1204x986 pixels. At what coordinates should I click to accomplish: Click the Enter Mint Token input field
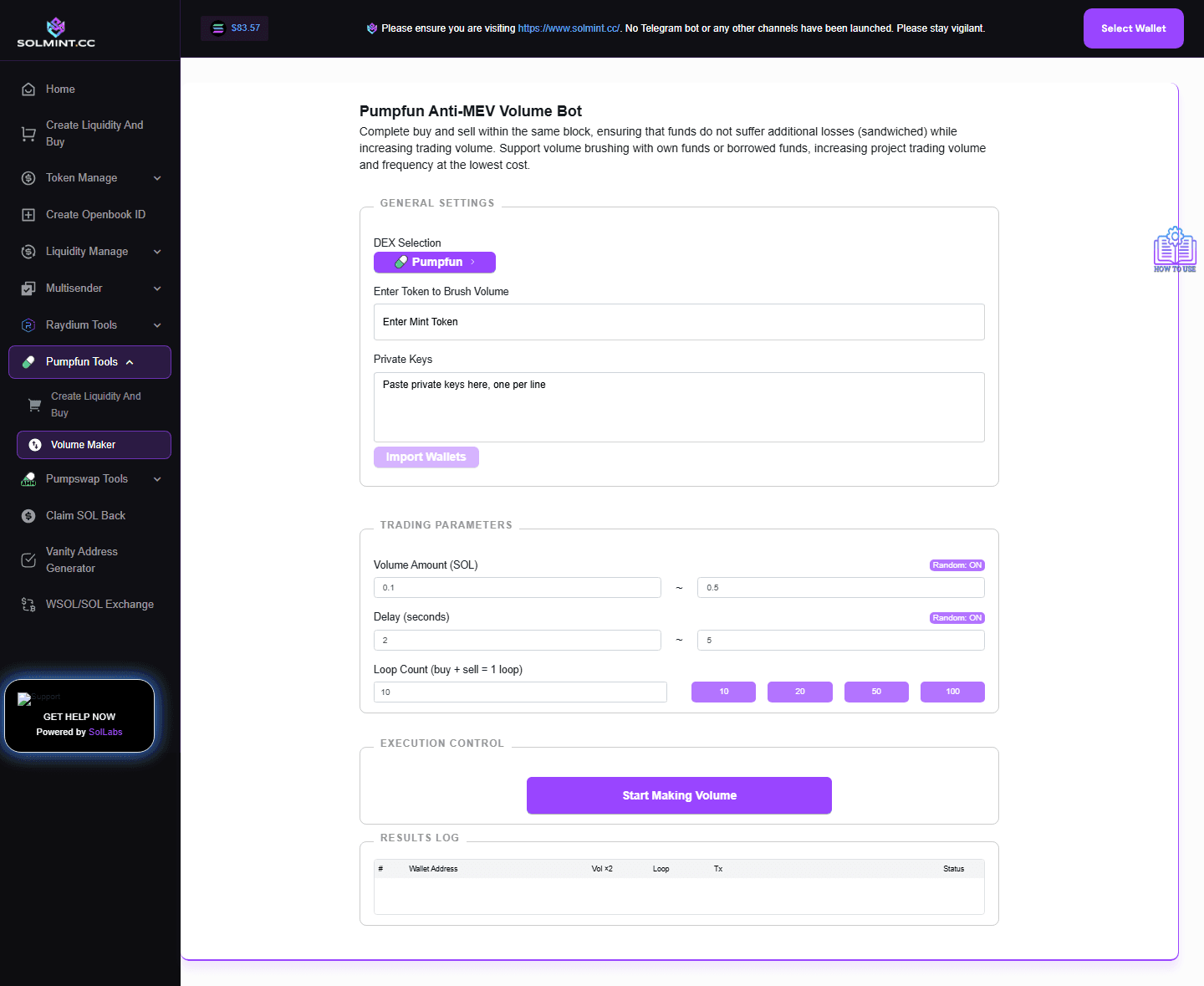pos(679,322)
